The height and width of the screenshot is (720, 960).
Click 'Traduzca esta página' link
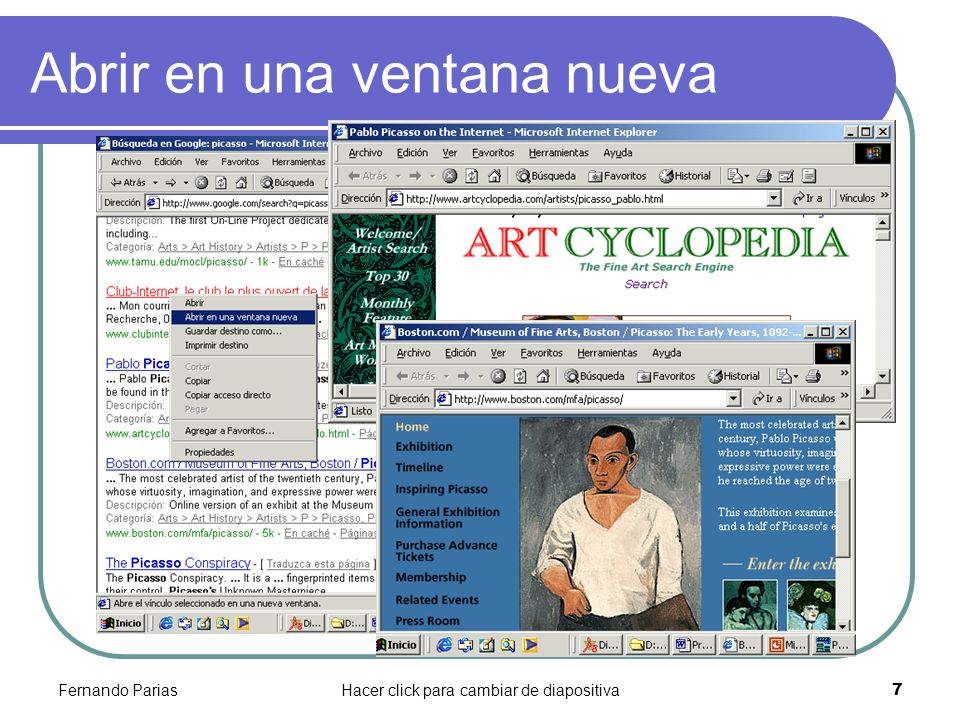click(318, 564)
